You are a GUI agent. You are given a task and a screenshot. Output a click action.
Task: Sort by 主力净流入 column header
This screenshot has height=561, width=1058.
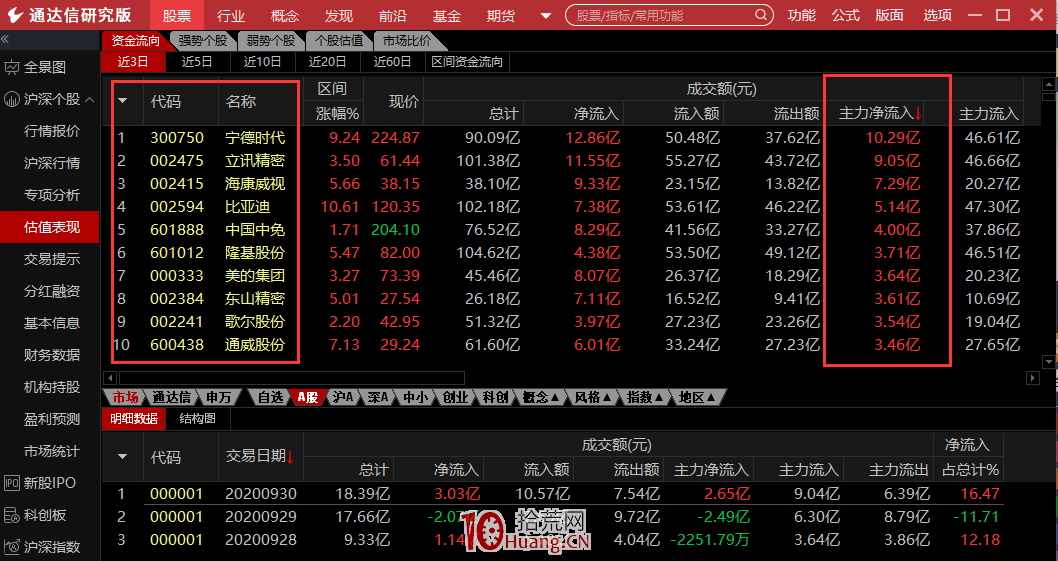[880, 113]
